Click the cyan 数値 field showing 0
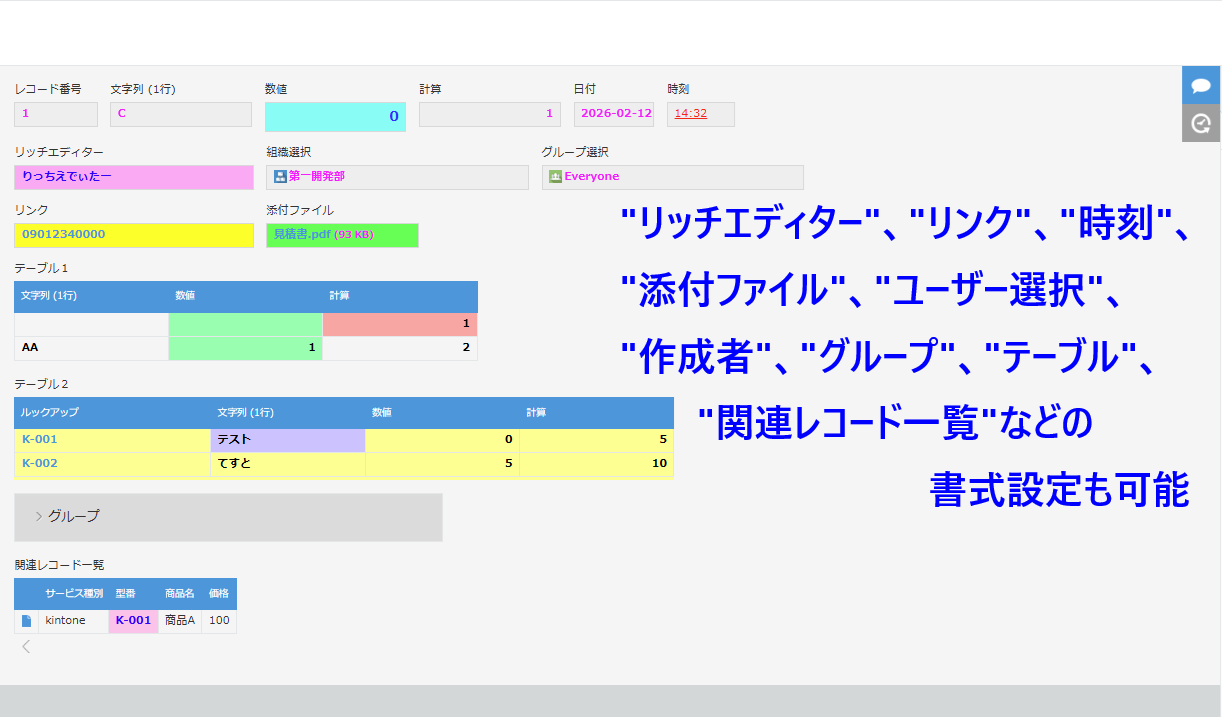The height and width of the screenshot is (717, 1222). click(335, 116)
